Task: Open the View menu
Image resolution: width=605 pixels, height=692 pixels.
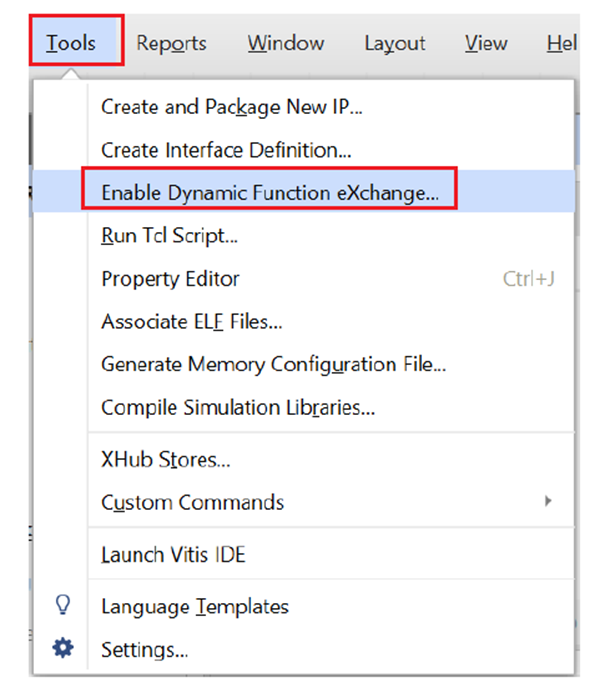Action: point(485,43)
